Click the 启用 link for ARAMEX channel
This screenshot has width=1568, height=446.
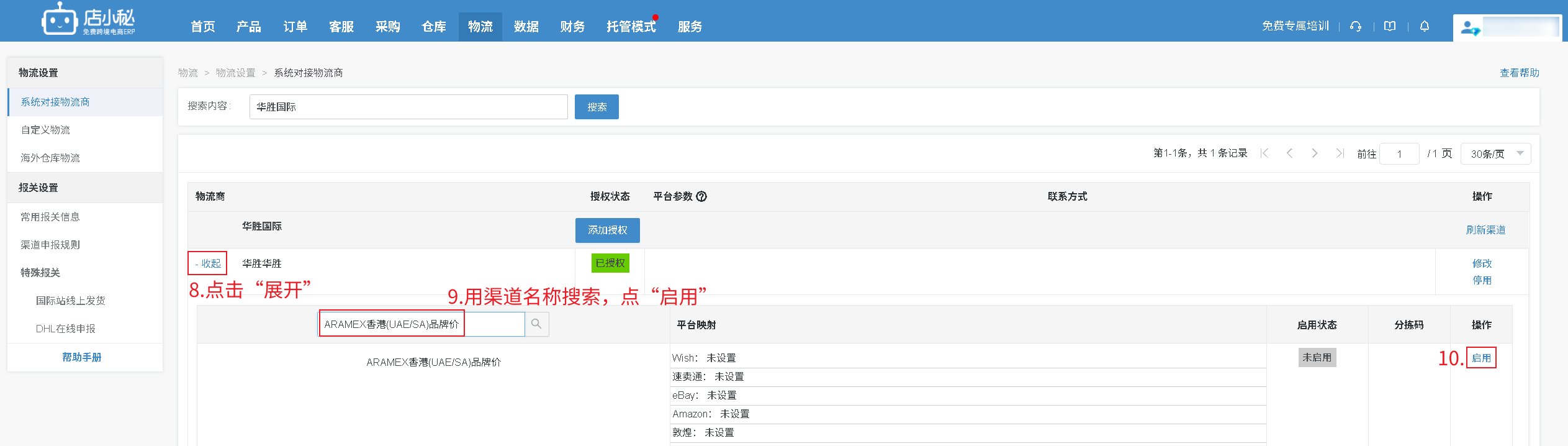pos(1481,358)
